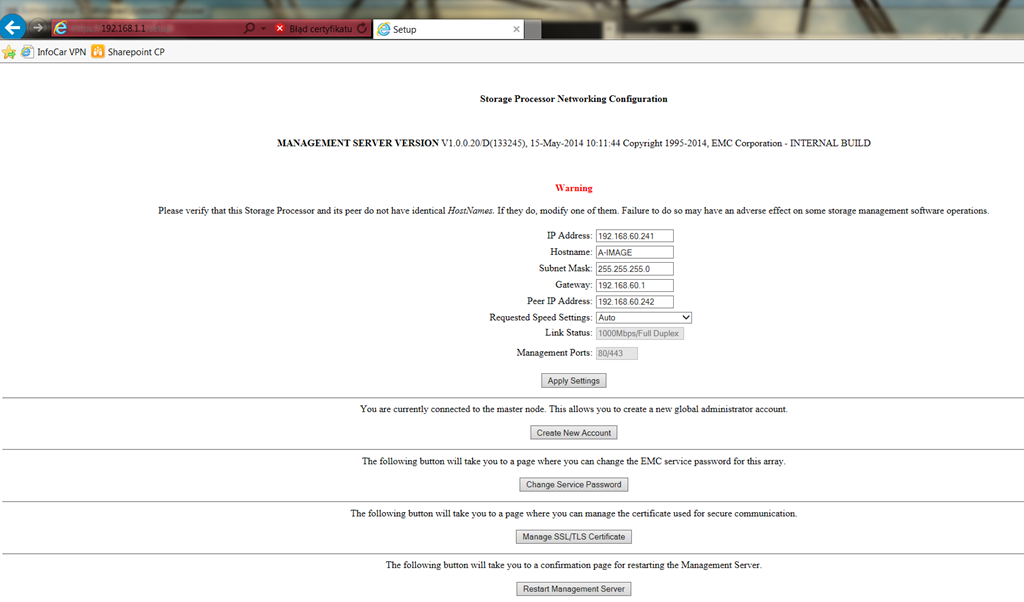
Task: Click the Internet Explorer icon in address bar
Action: tap(60, 29)
